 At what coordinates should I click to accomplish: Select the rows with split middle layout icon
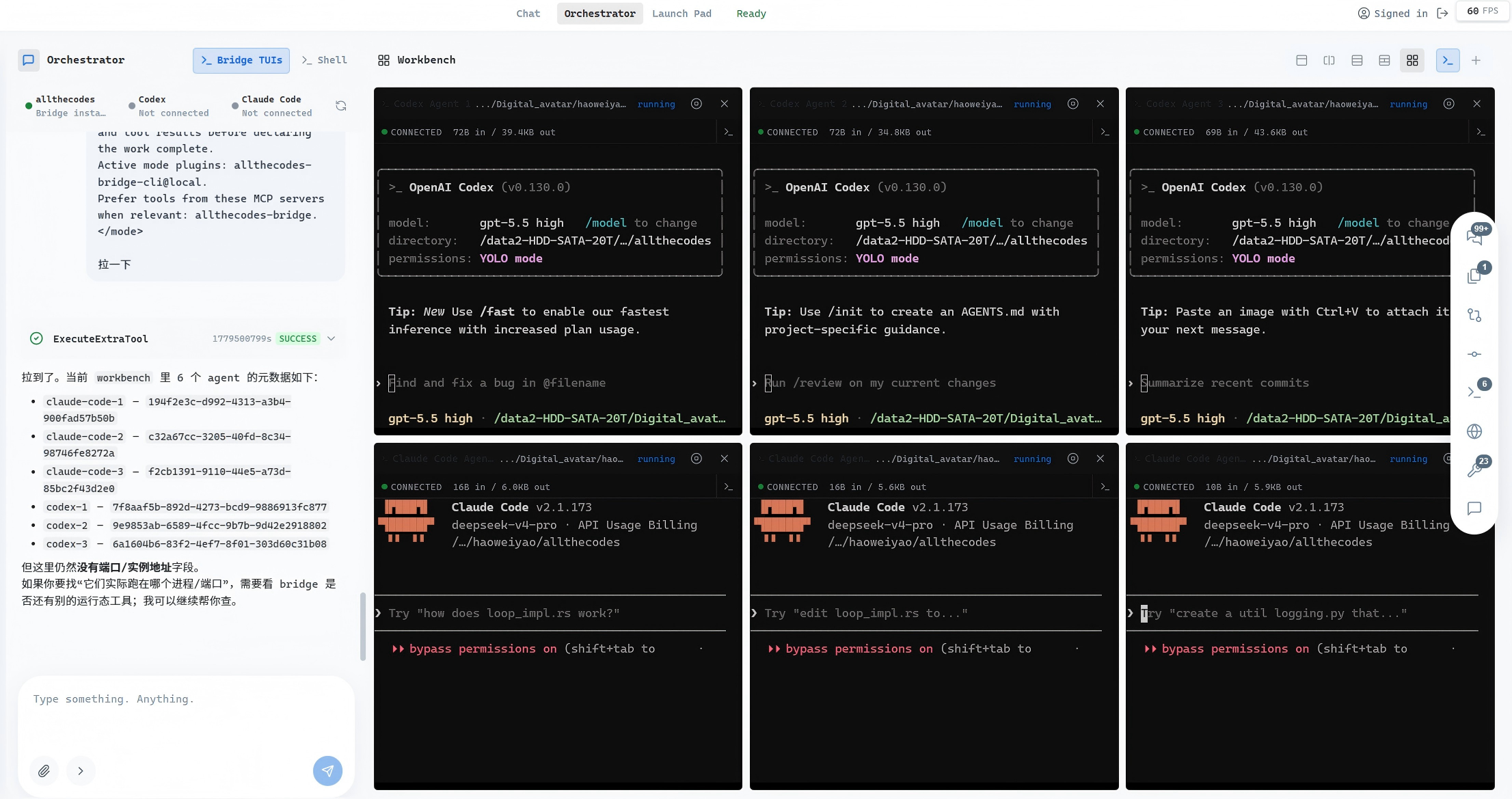pyautogui.click(x=1384, y=60)
